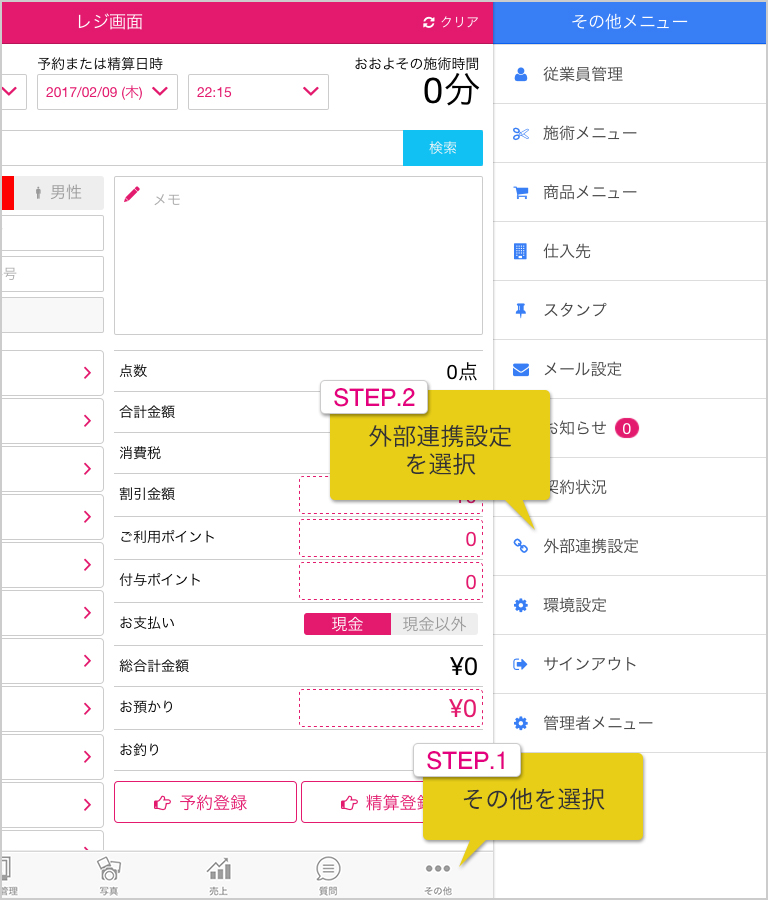The height and width of the screenshot is (900, 768).
Task: Click the お預かり amount input field
Action: [391, 708]
